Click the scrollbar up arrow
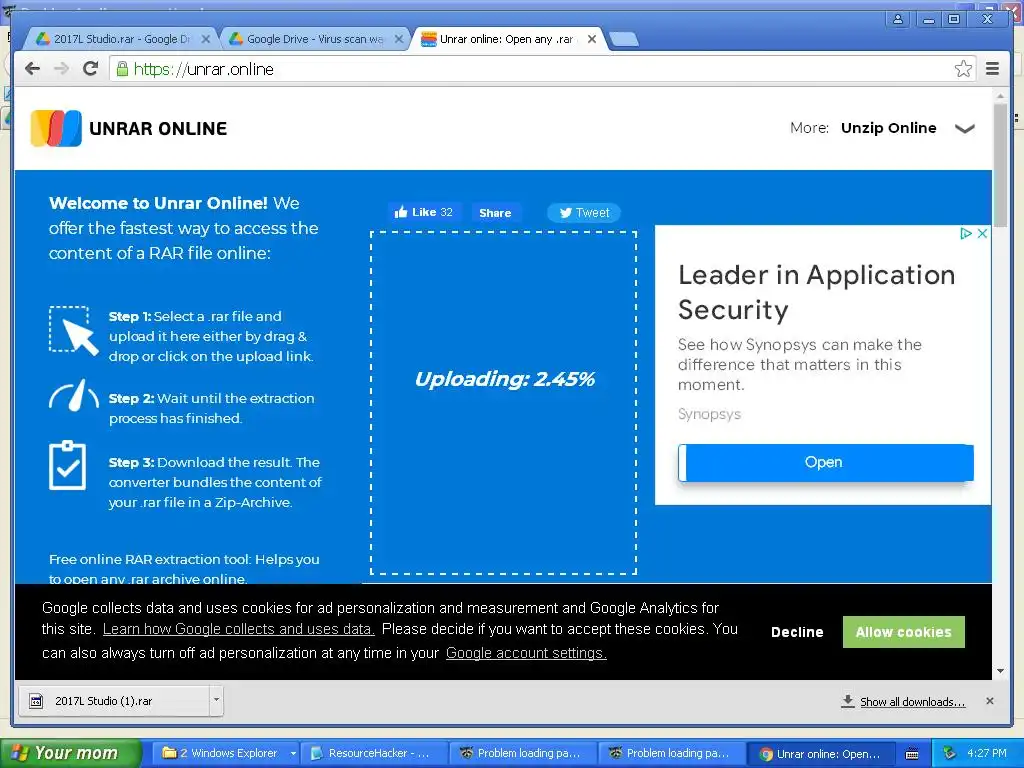The image size is (1024, 768). pos(1000,96)
